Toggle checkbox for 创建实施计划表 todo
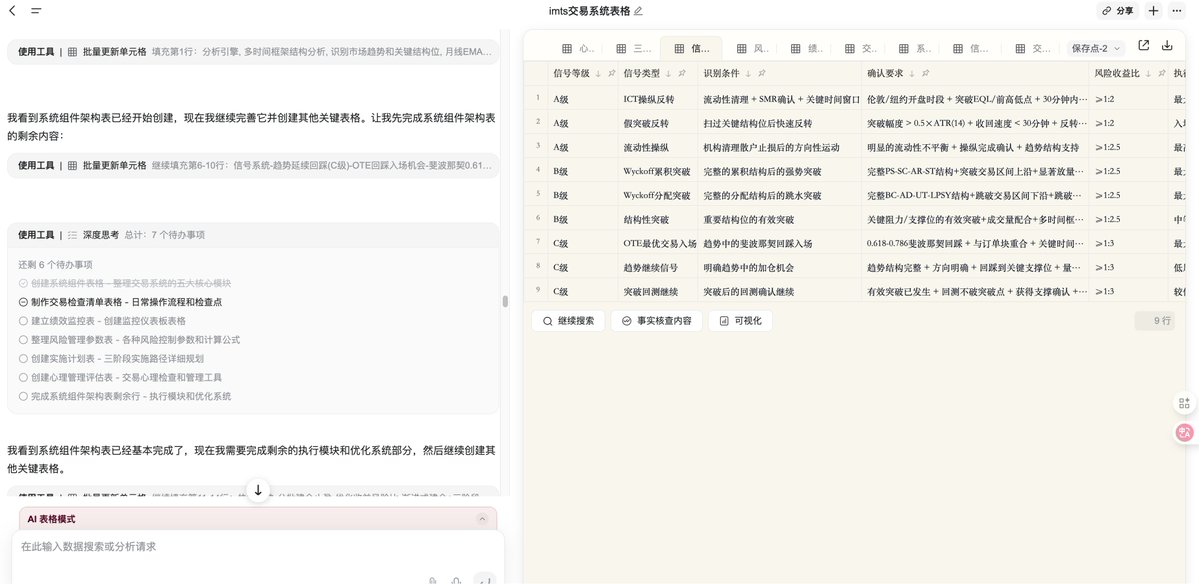The image size is (1199, 584). click(x=24, y=359)
